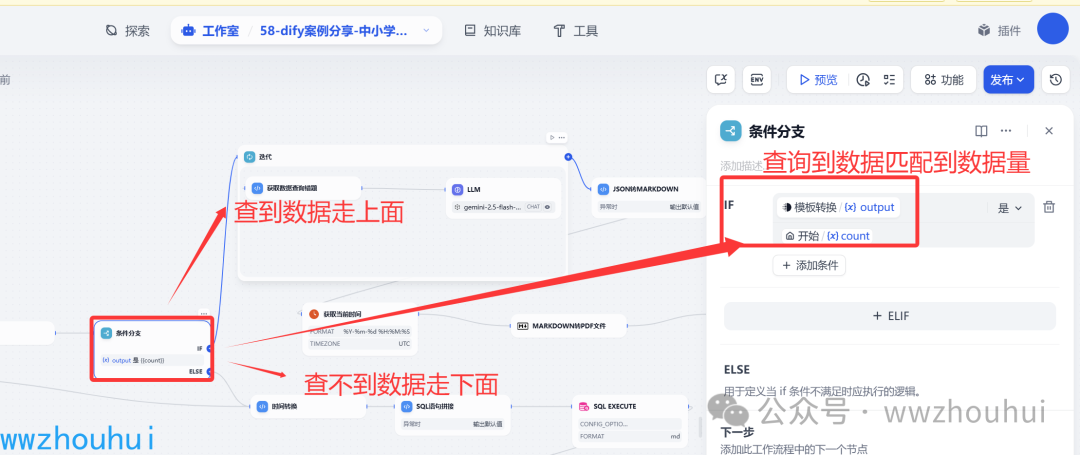This screenshot has width=1080, height=455.
Task: Expand the 发布 (Publish) dropdown
Action: coord(1008,80)
